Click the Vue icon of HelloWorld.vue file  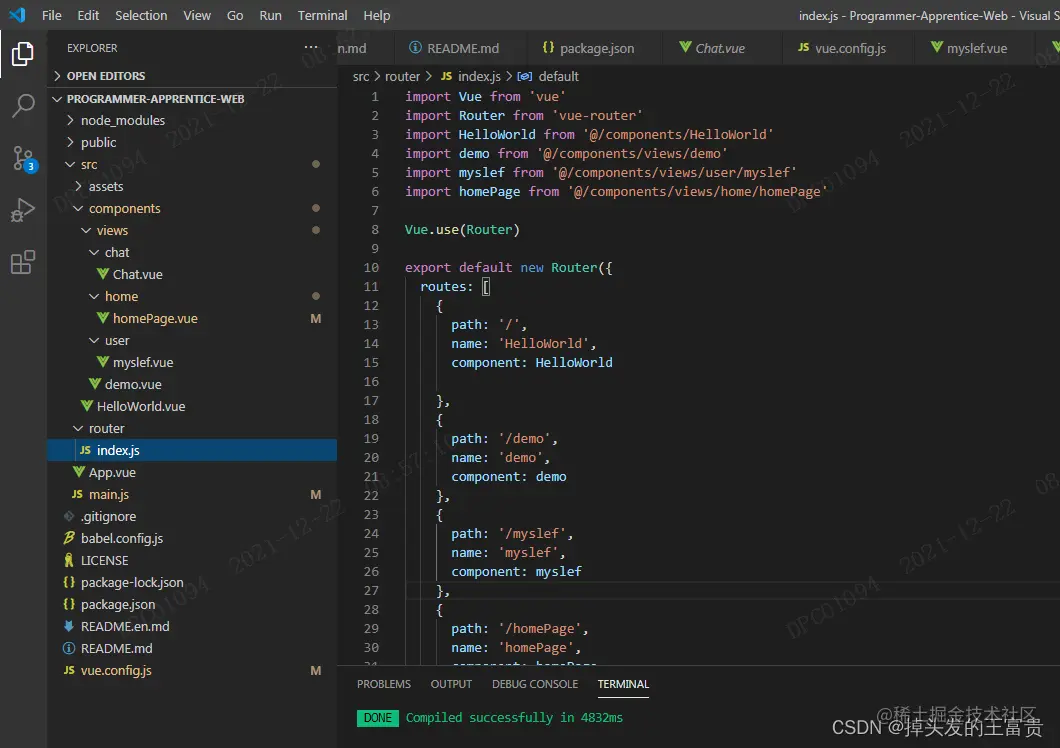(87, 406)
